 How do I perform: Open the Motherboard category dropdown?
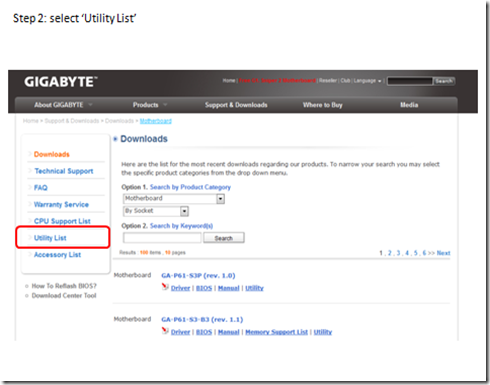tap(220, 199)
